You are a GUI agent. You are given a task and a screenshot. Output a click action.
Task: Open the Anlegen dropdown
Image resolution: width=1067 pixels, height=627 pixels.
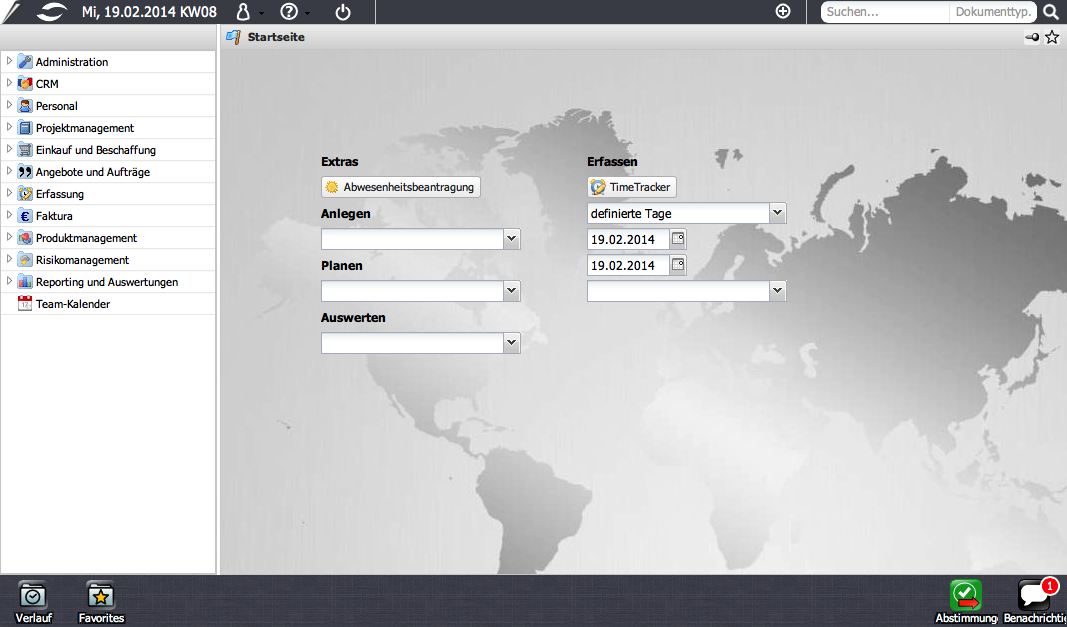point(511,239)
